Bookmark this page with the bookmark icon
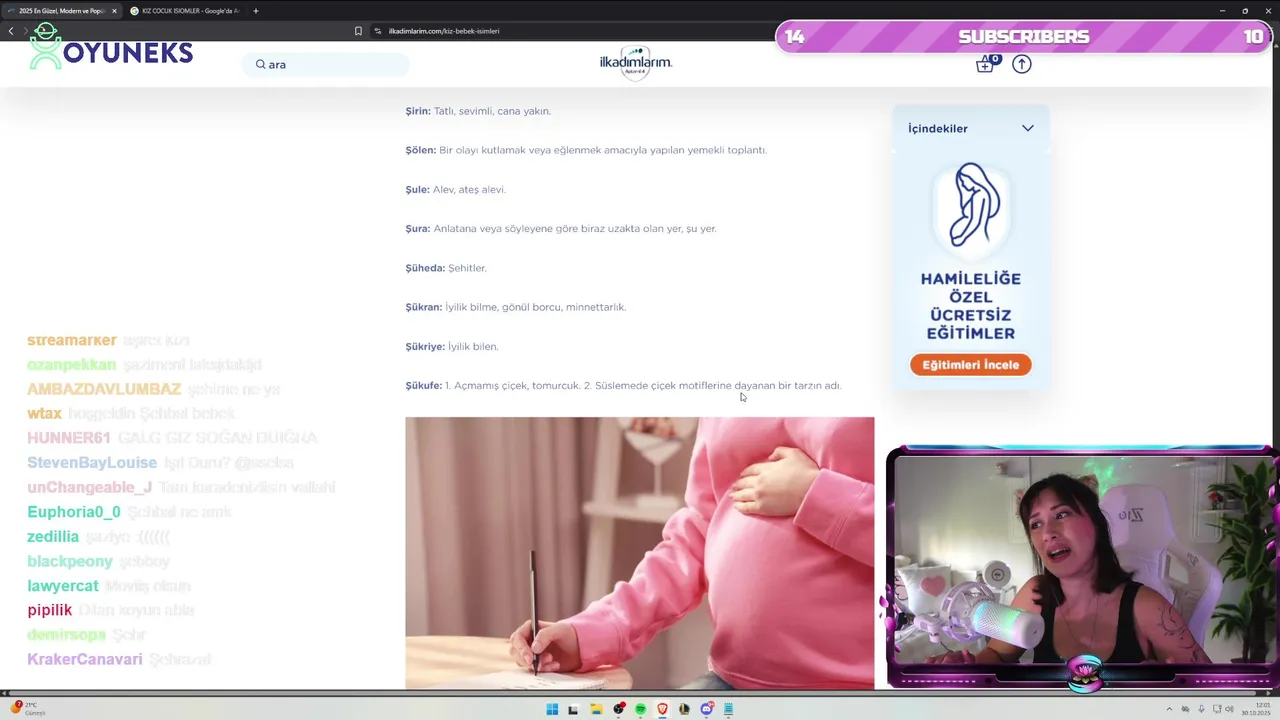The width and height of the screenshot is (1280, 720). [358, 31]
